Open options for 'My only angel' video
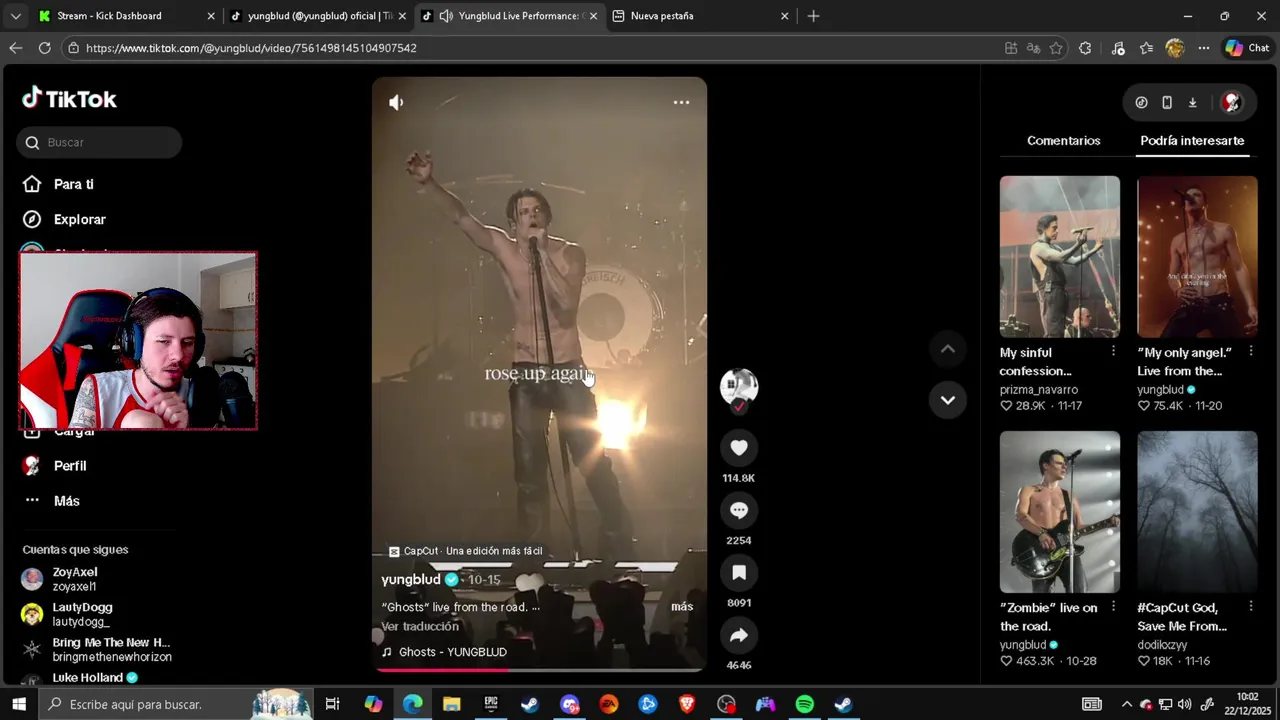The width and height of the screenshot is (1280, 720). pos(1250,351)
